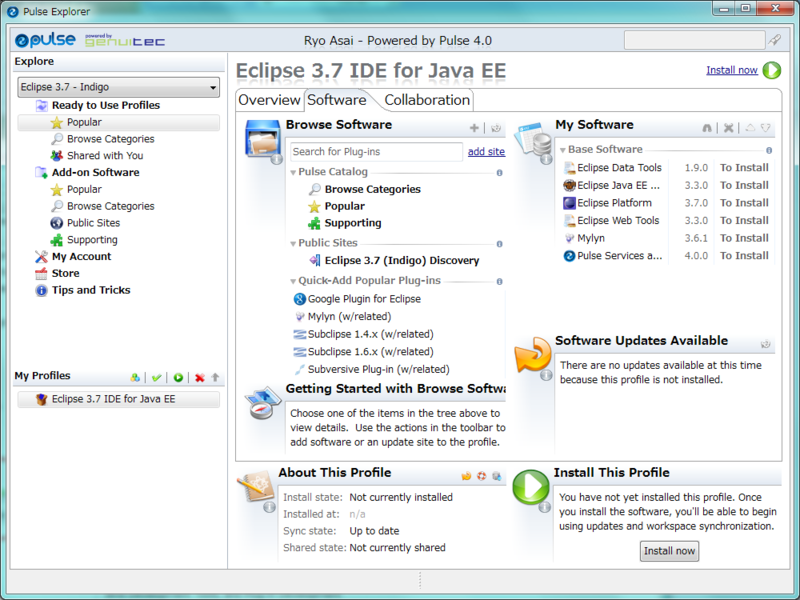Click the info icon on Quick-Add Popular Plug-ins row
The image size is (800, 600).
pos(499,282)
